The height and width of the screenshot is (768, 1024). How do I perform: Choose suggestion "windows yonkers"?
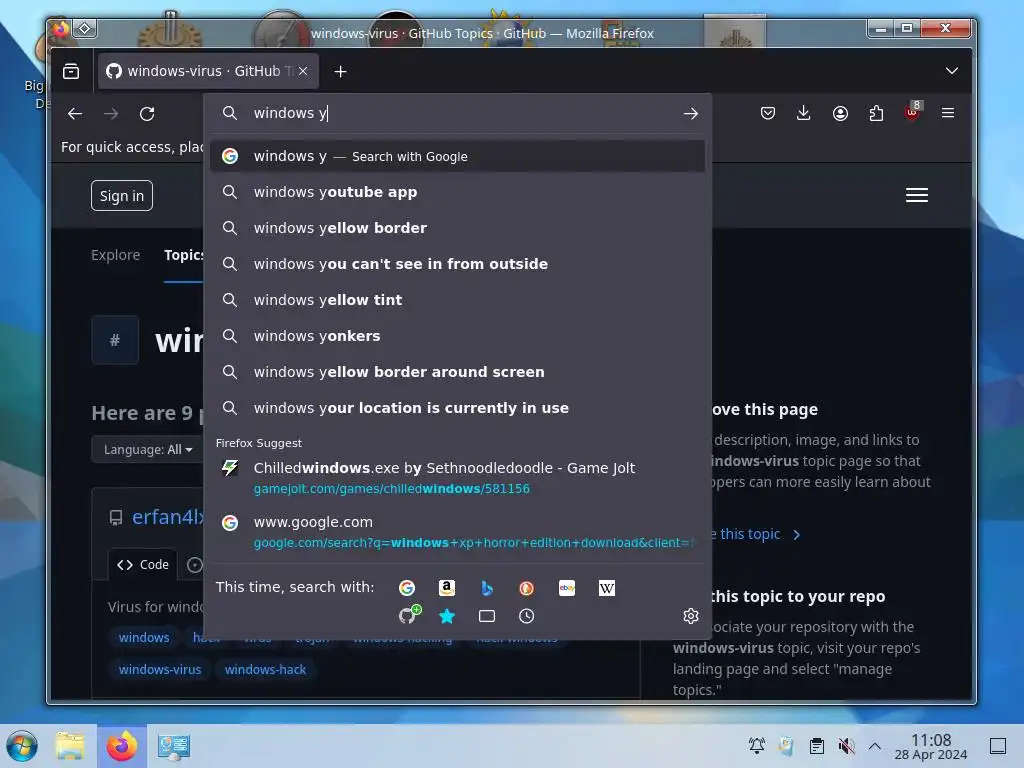pos(457,336)
